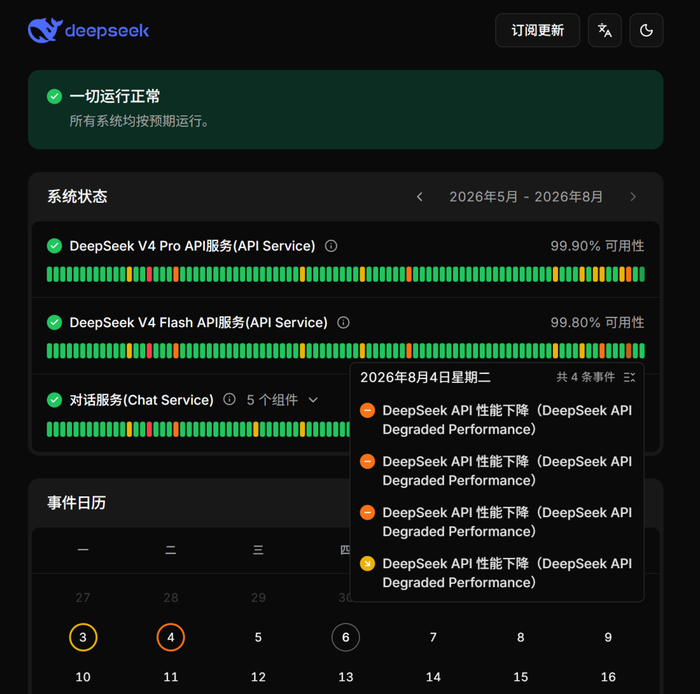Click status check icon for V4 Flash API

(54, 322)
